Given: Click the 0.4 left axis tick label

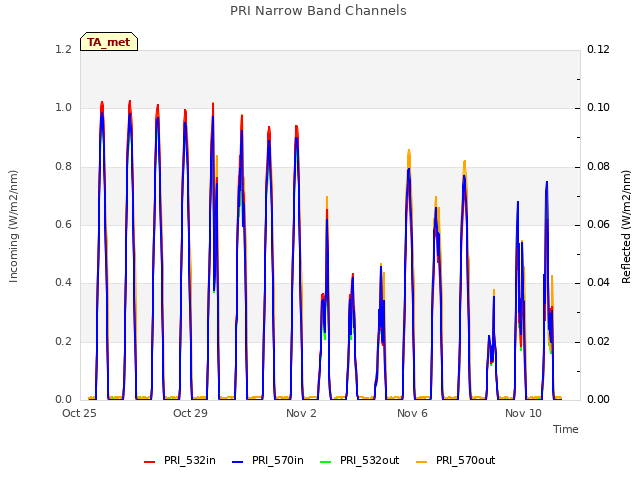Looking at the screenshot, I should point(63,282).
